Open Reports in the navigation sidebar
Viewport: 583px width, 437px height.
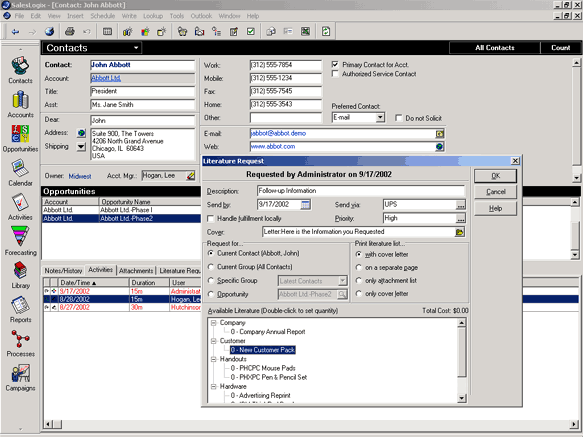[x=20, y=309]
